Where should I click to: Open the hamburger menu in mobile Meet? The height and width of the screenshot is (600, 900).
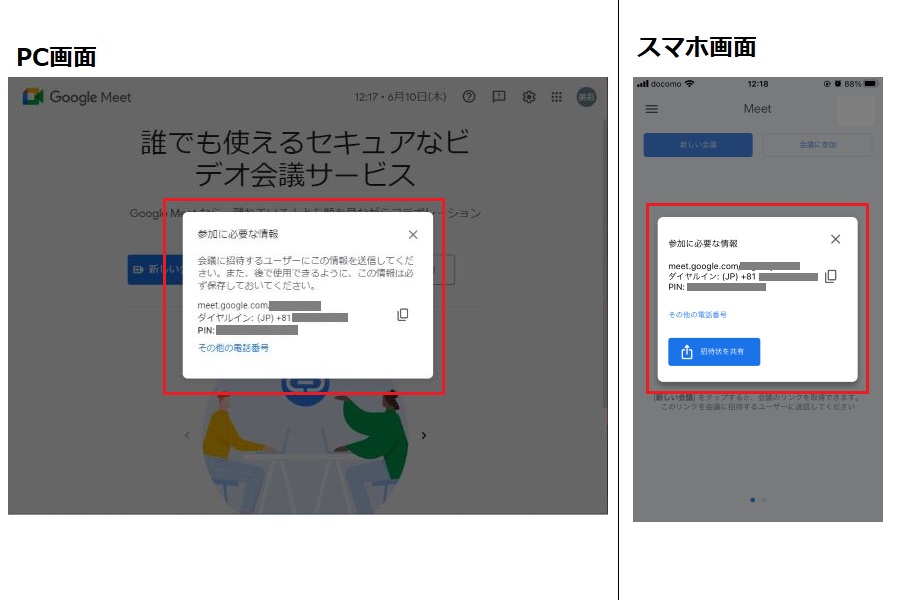pos(652,109)
